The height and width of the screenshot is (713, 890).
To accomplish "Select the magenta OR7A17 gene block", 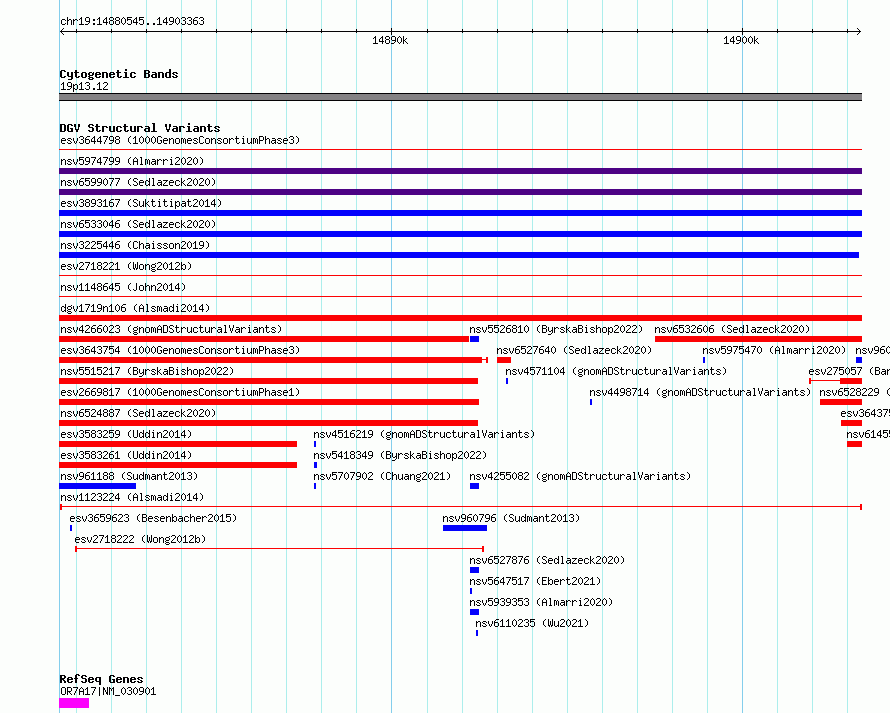I will (x=74, y=703).
